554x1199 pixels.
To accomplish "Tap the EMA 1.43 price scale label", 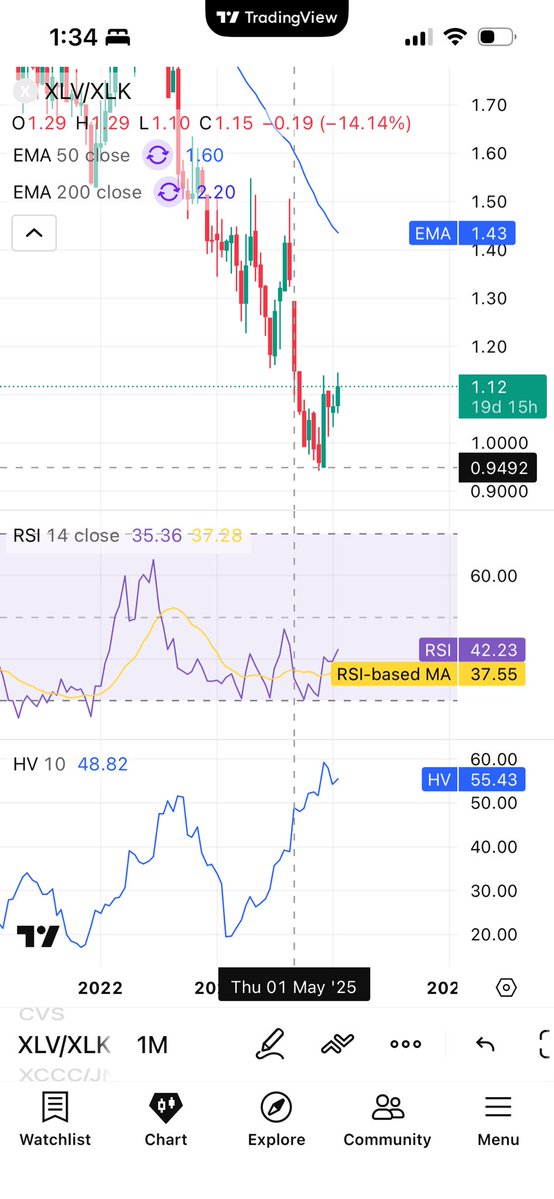I will point(462,233).
